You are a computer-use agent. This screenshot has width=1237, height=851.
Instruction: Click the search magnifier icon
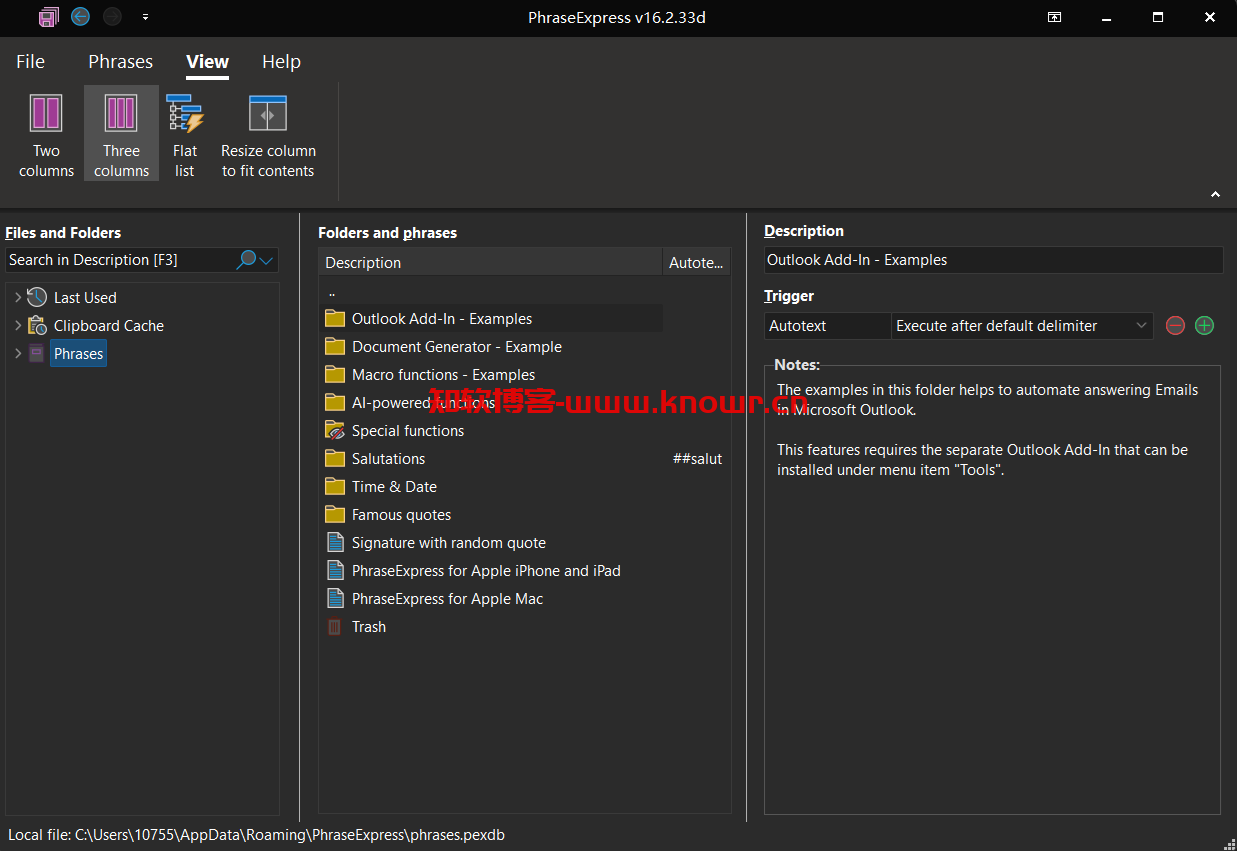click(x=245, y=260)
